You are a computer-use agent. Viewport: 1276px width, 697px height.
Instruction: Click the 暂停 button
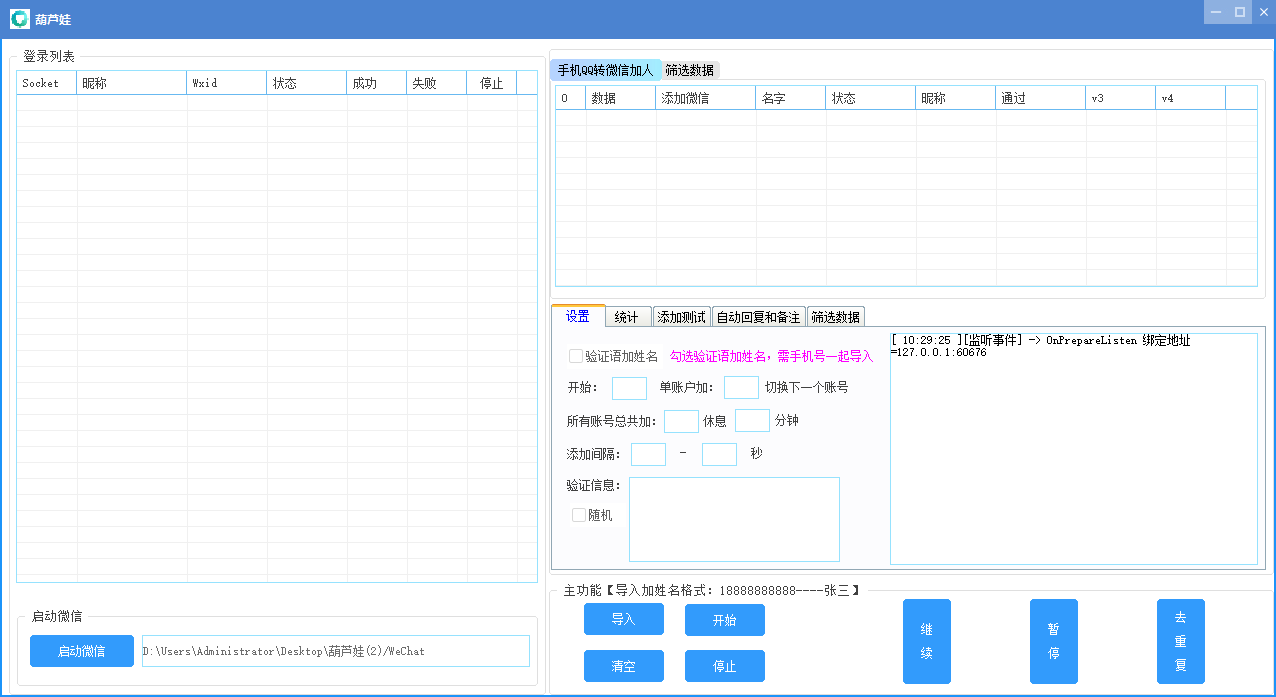tap(1054, 641)
